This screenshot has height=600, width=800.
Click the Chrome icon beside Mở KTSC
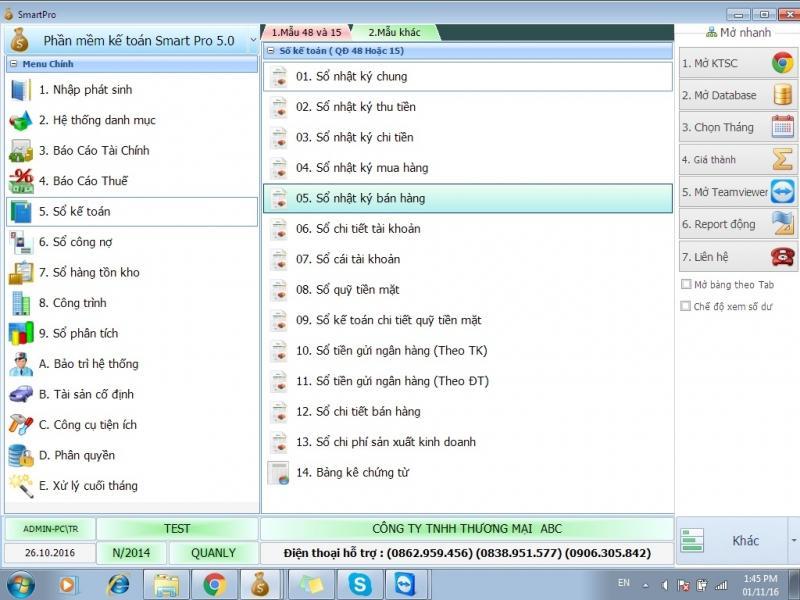coord(782,63)
